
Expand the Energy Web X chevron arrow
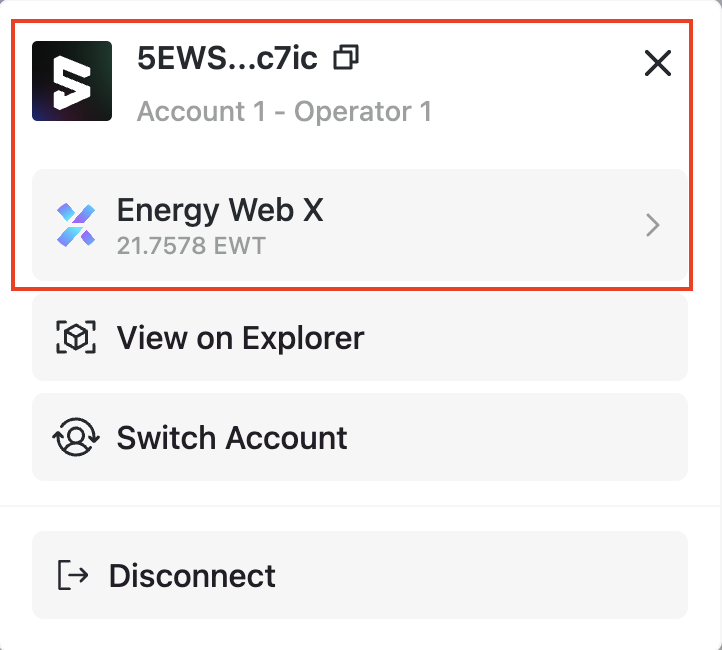coord(652,226)
